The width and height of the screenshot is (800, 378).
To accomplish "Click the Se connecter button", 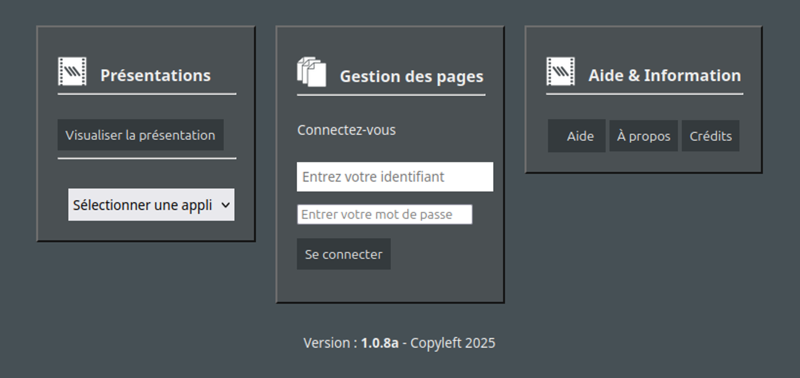I will [x=344, y=254].
